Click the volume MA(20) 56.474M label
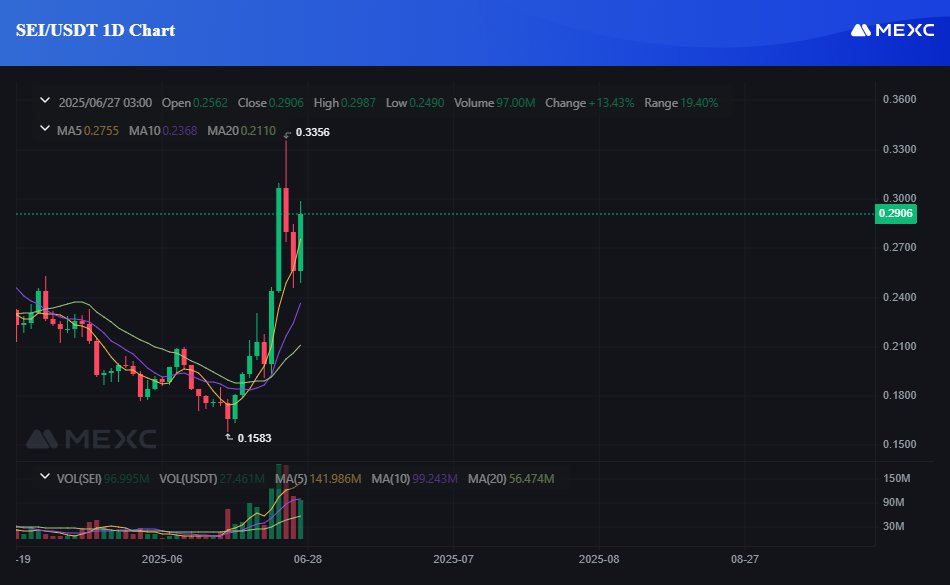Screen dimensions: 950x585 coord(511,479)
